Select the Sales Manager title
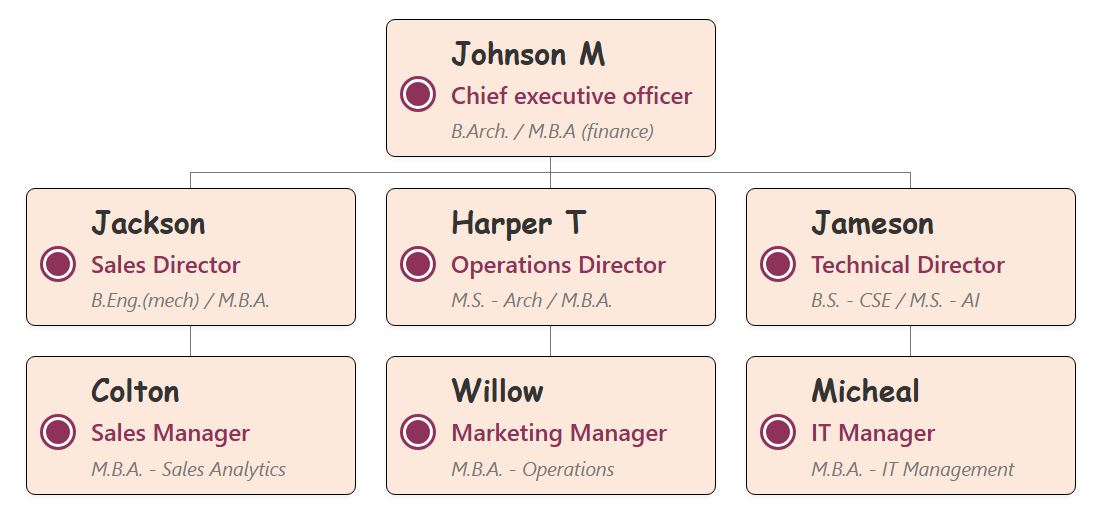 pyautogui.click(x=170, y=433)
